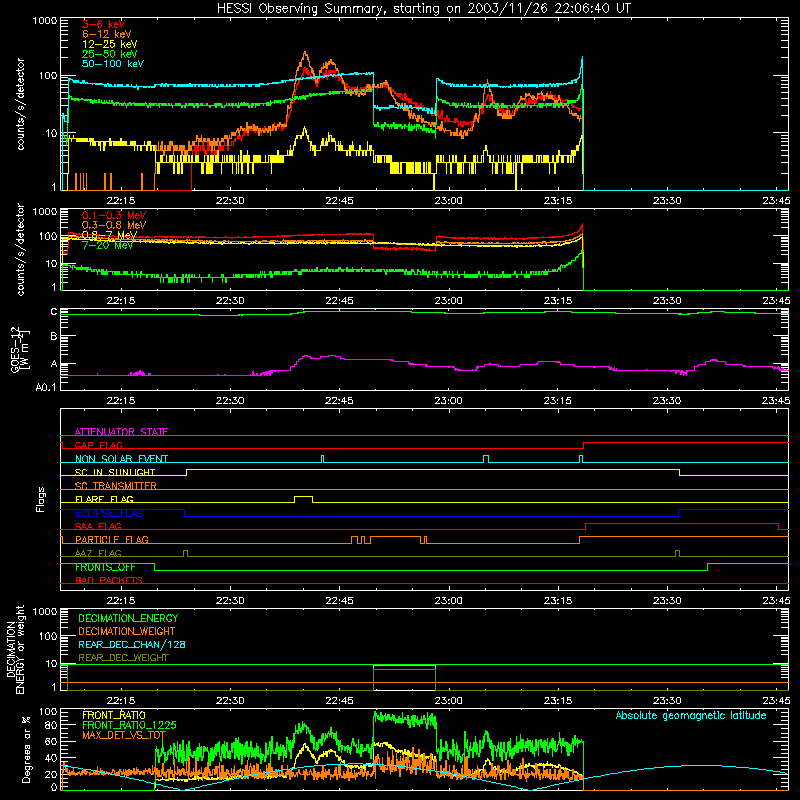Viewport: 800px width, 800px height.
Task: Click the 23:30 tick label under Flags plot
Action: pos(667,601)
